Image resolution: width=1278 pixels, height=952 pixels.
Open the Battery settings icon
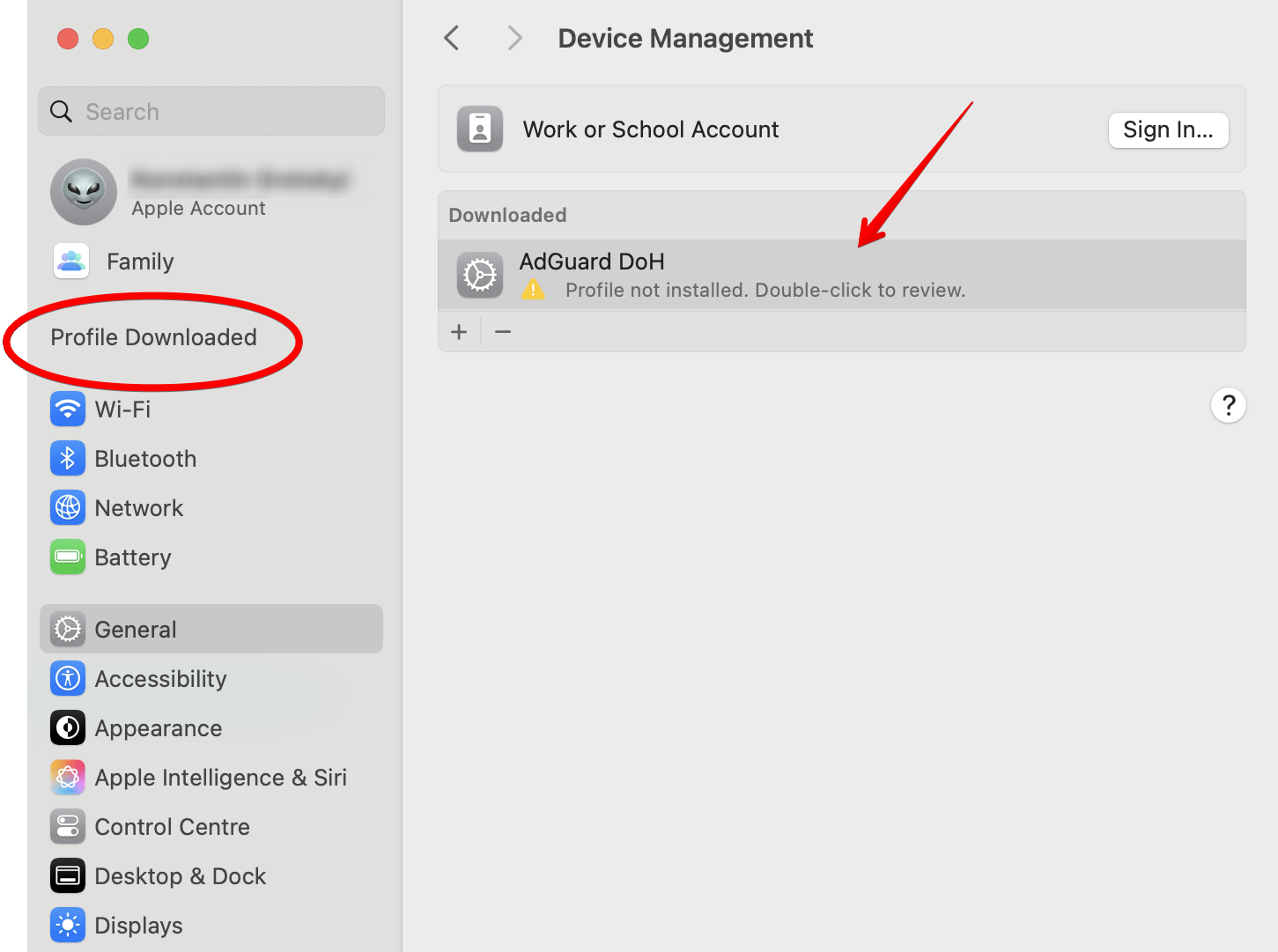(68, 557)
